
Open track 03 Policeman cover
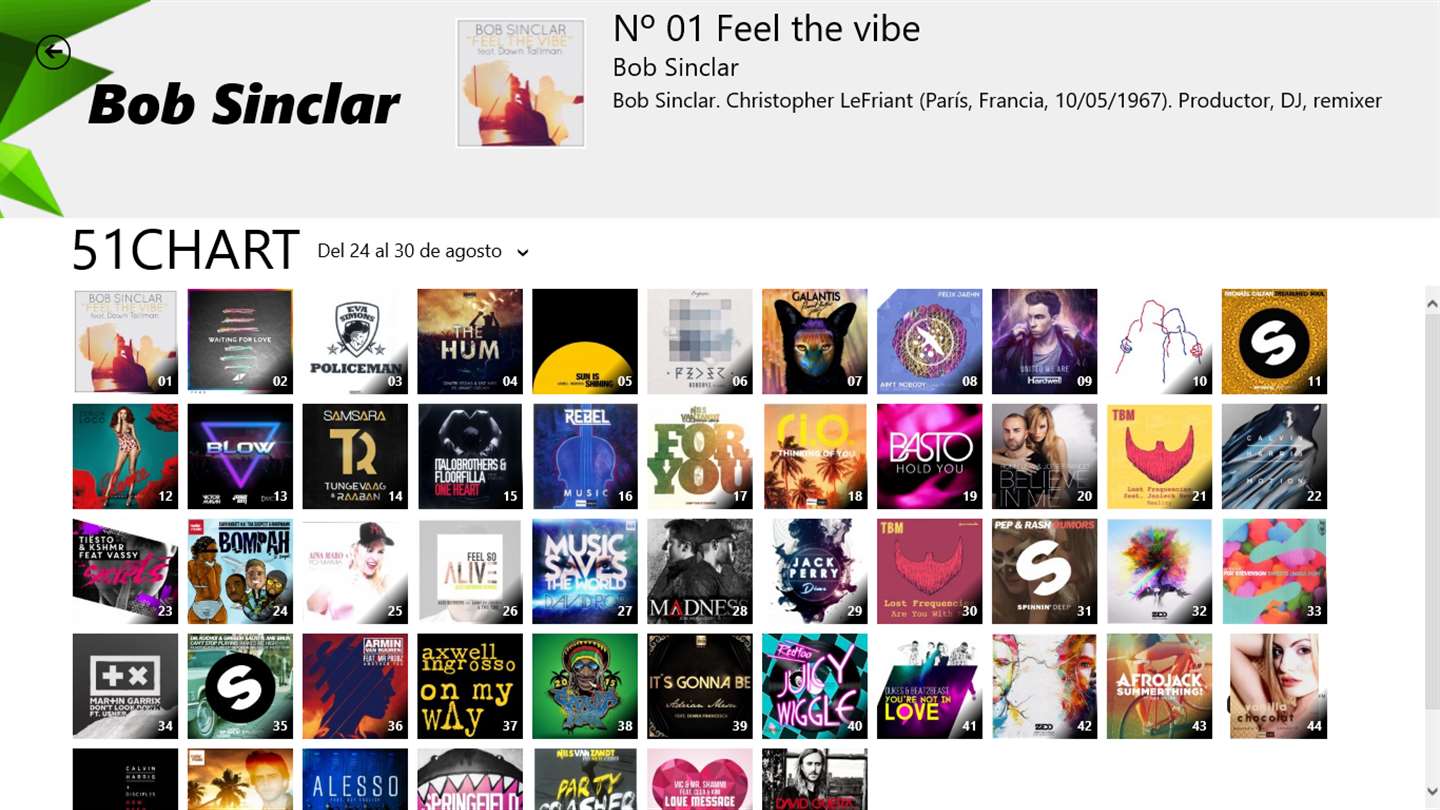click(355, 341)
